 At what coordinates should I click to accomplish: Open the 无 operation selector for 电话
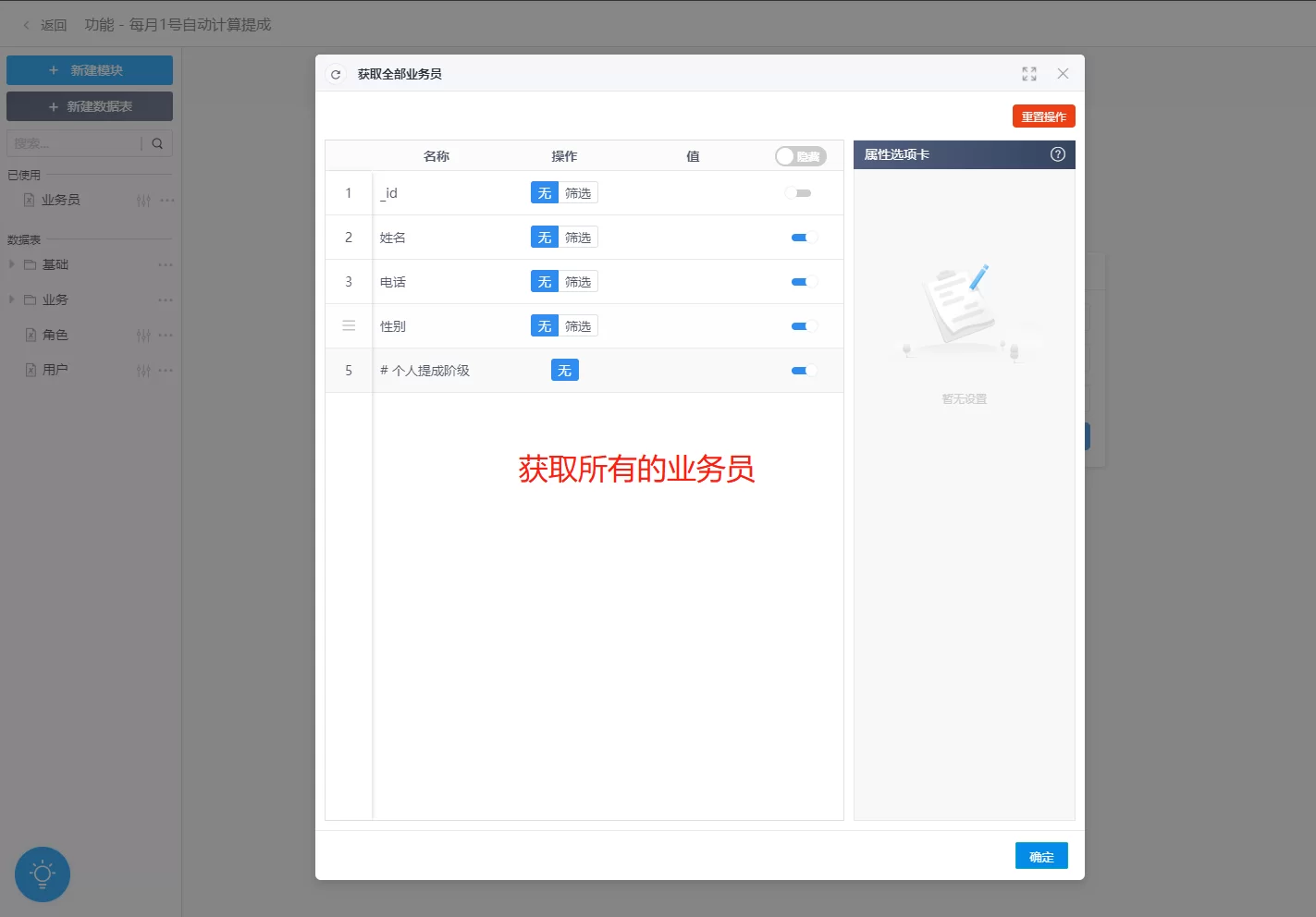[x=545, y=282]
